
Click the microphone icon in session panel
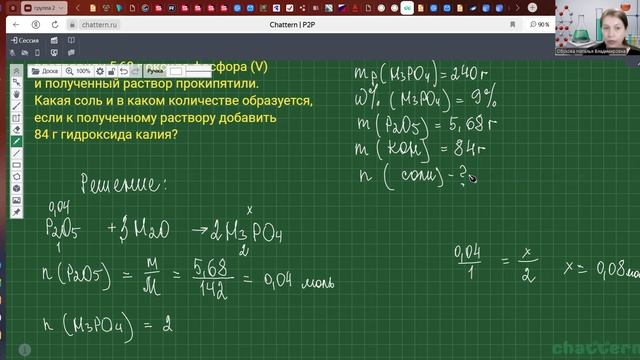pyautogui.click(x=13, y=53)
